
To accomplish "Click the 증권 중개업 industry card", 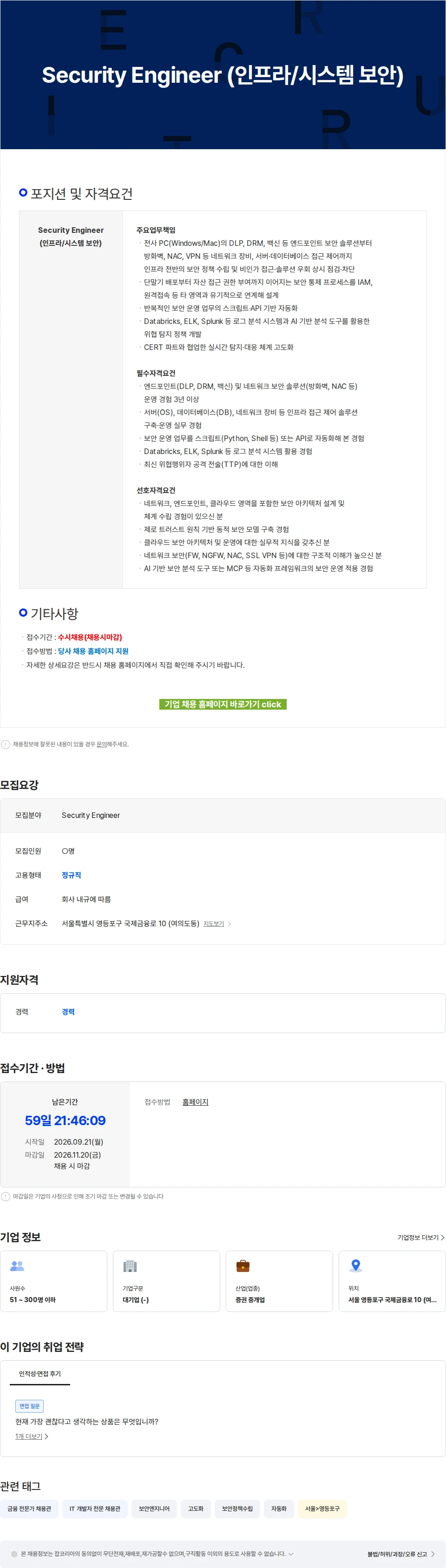I will click(279, 1281).
